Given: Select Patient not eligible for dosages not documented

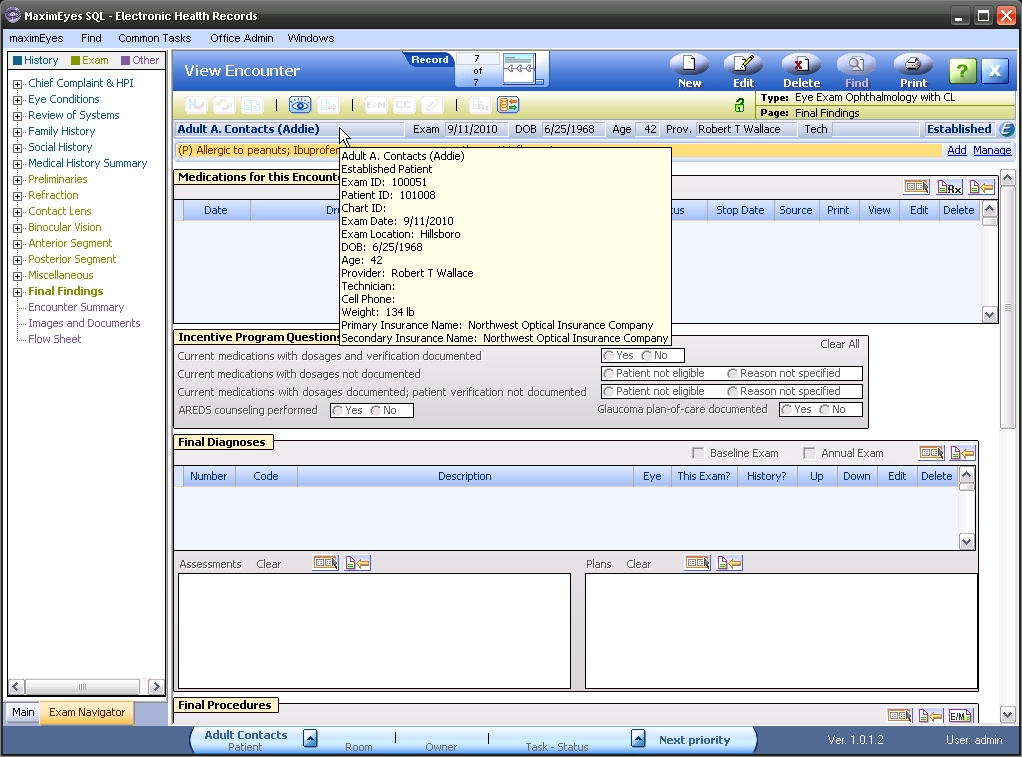Looking at the screenshot, I should (x=609, y=374).
